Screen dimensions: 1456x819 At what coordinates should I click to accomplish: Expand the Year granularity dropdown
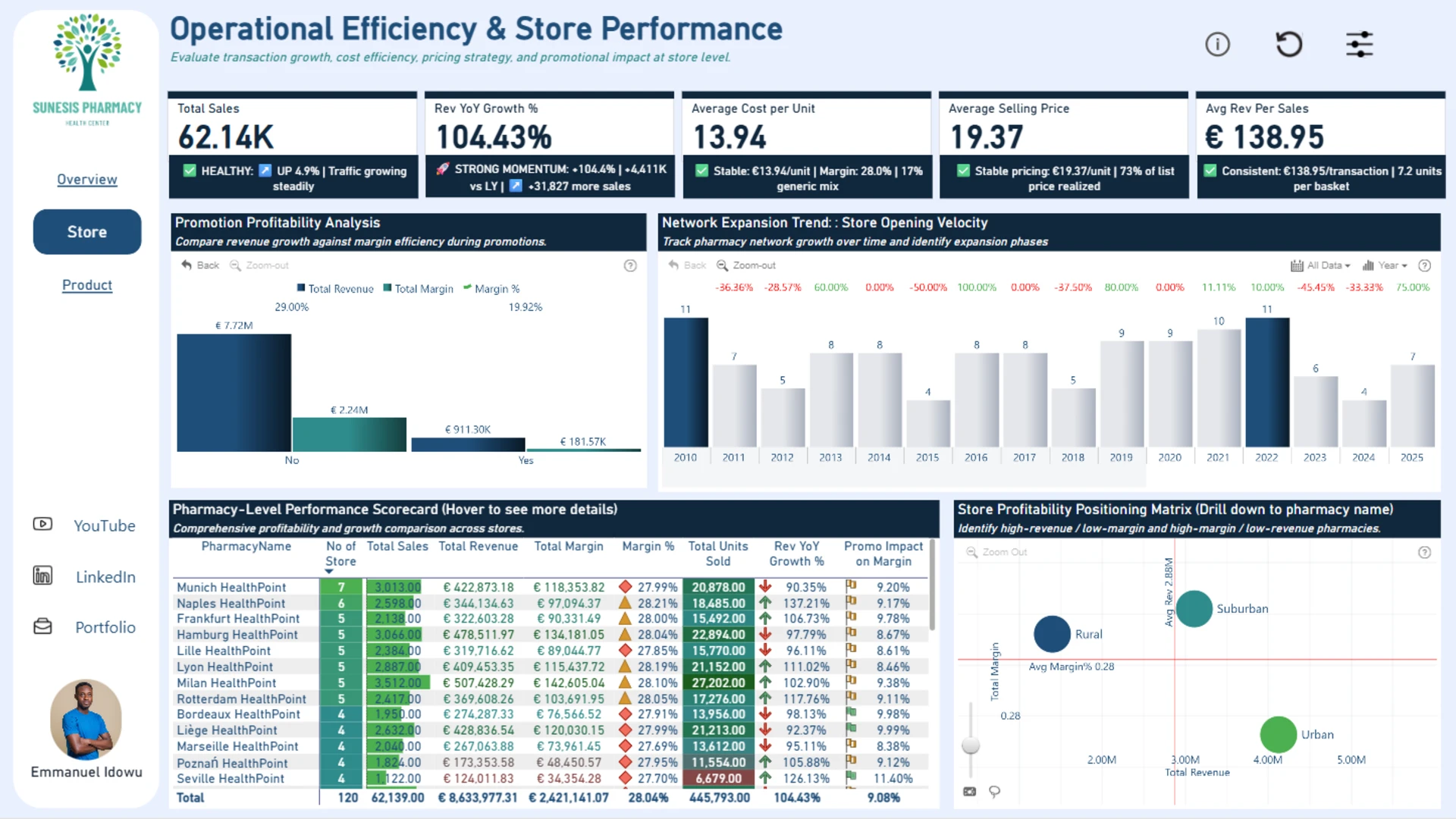click(x=1385, y=265)
